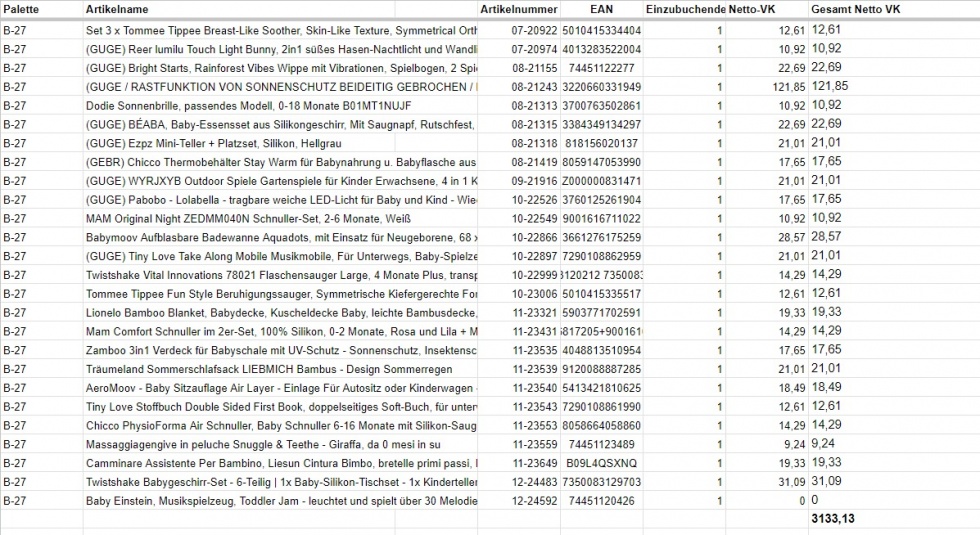This screenshot has width=980, height=535.
Task: Click the 31,09 value under Gesamt Netto VK
Action: [826, 481]
